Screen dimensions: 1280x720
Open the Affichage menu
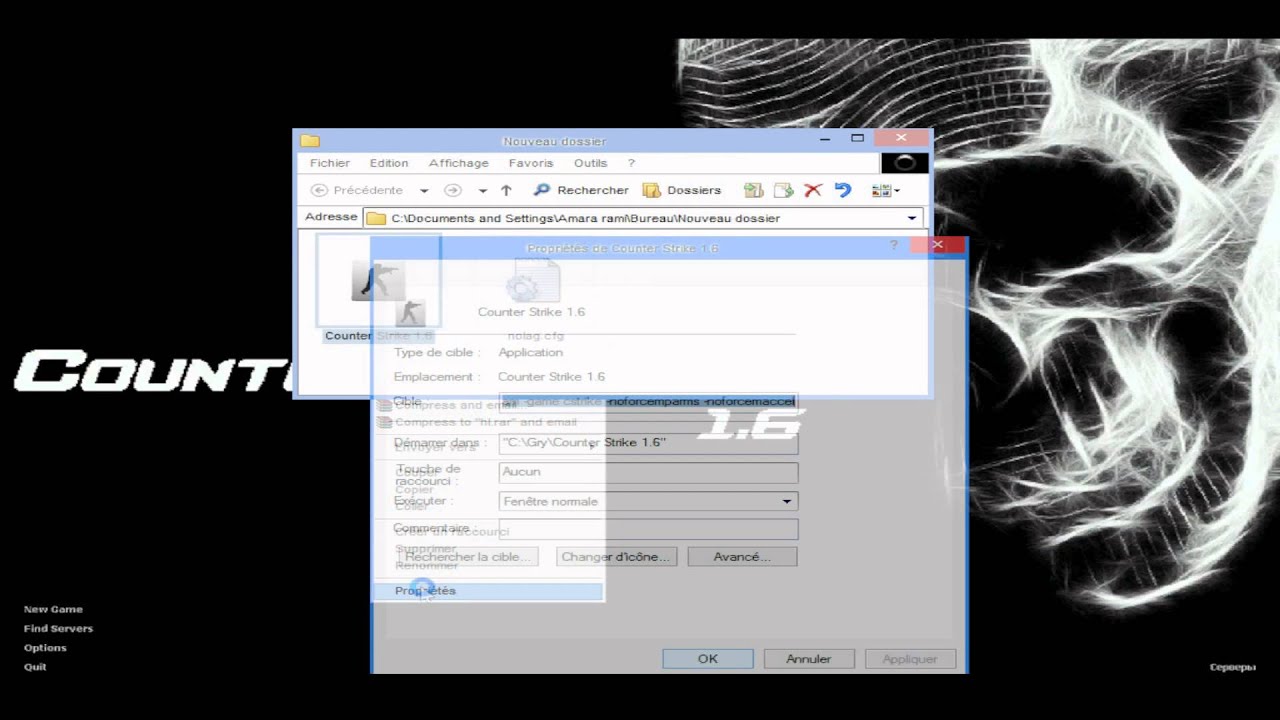[459, 163]
